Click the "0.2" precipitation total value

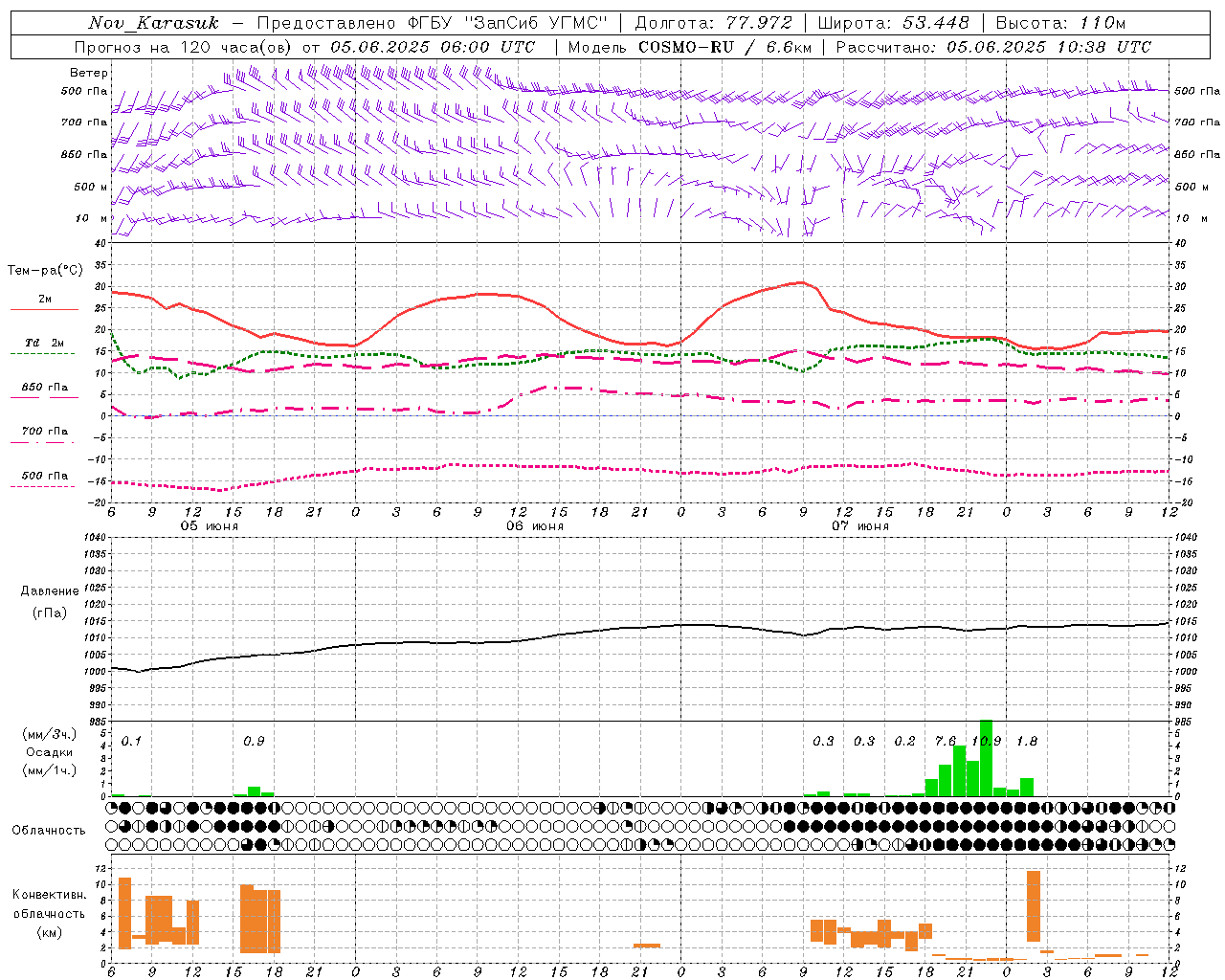[904, 742]
